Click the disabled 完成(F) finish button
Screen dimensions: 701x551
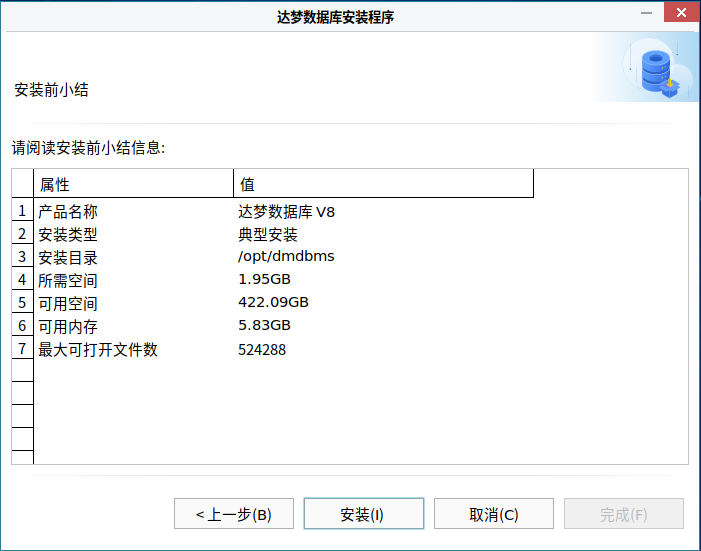tap(624, 514)
